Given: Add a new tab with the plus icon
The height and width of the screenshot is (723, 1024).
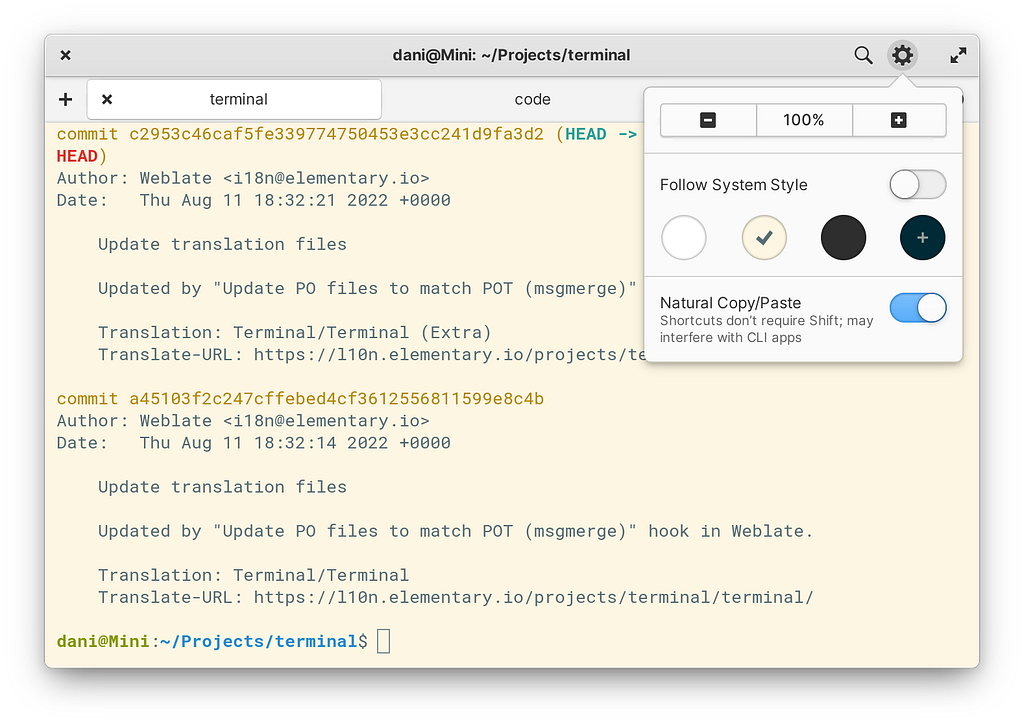Looking at the screenshot, I should [65, 99].
